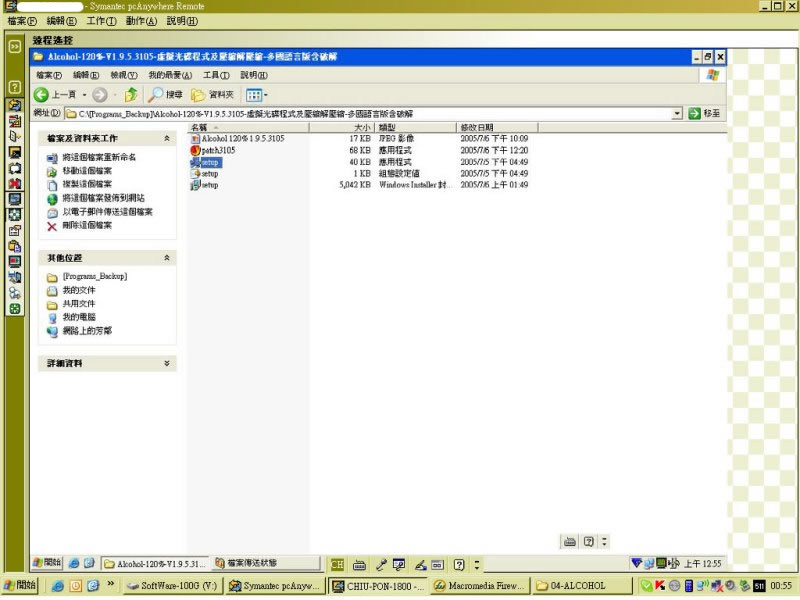Click 以電子郵件傳送這個檔案 e-mail link

coord(107,212)
